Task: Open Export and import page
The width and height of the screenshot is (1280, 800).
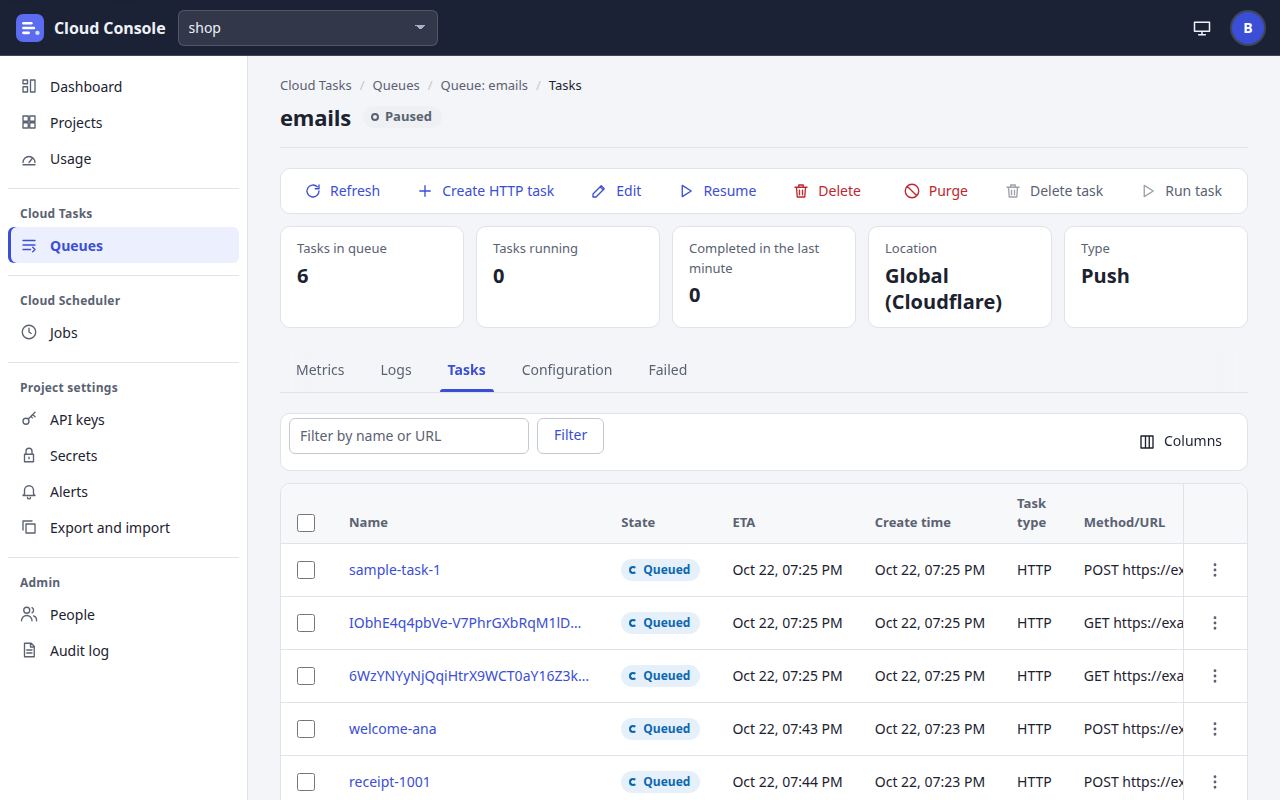Action: (123, 528)
